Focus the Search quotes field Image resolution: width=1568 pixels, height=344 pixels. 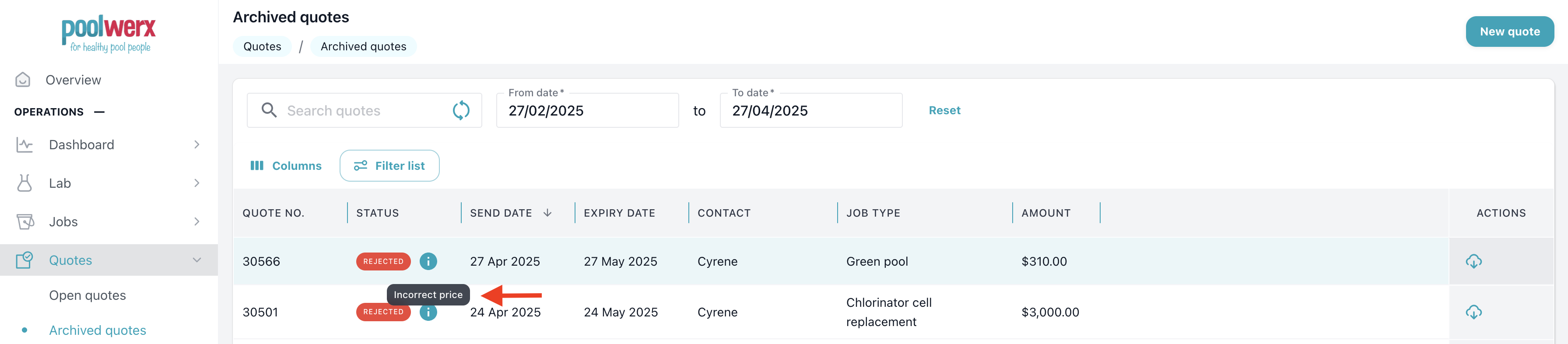359,111
